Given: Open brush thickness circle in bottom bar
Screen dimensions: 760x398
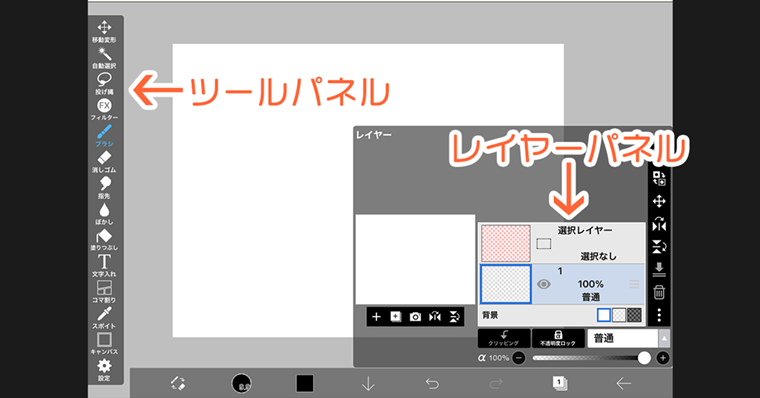Looking at the screenshot, I should 241,383.
